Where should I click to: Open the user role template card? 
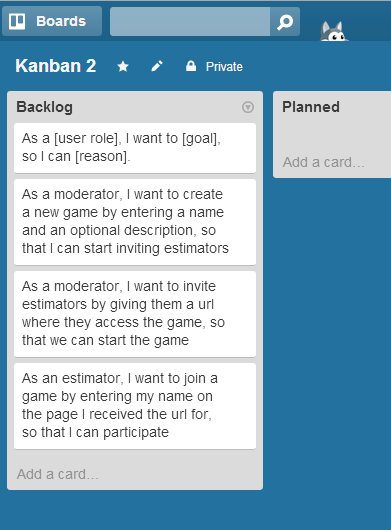135,148
